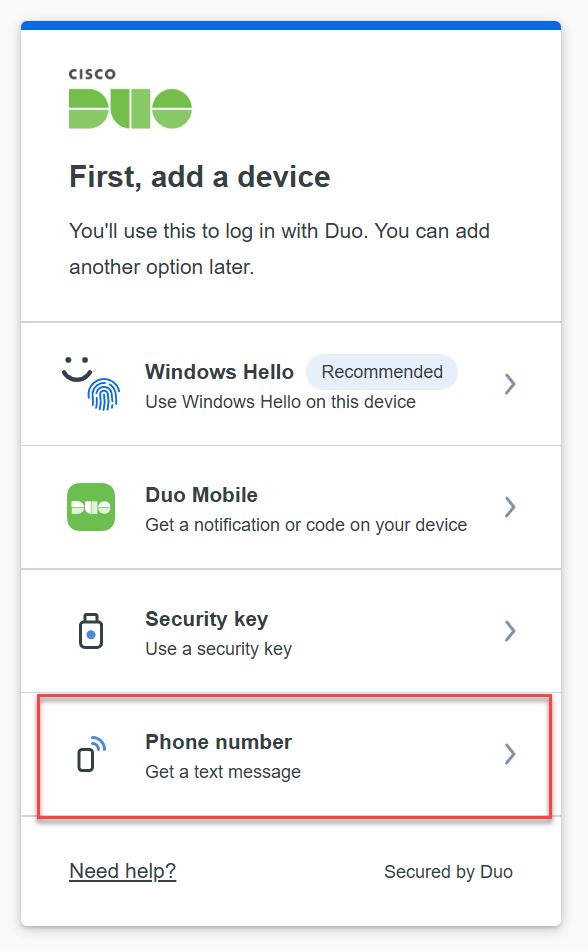Viewport: 588px width, 951px height.
Task: Expand the Security key chevron
Action: point(510,631)
